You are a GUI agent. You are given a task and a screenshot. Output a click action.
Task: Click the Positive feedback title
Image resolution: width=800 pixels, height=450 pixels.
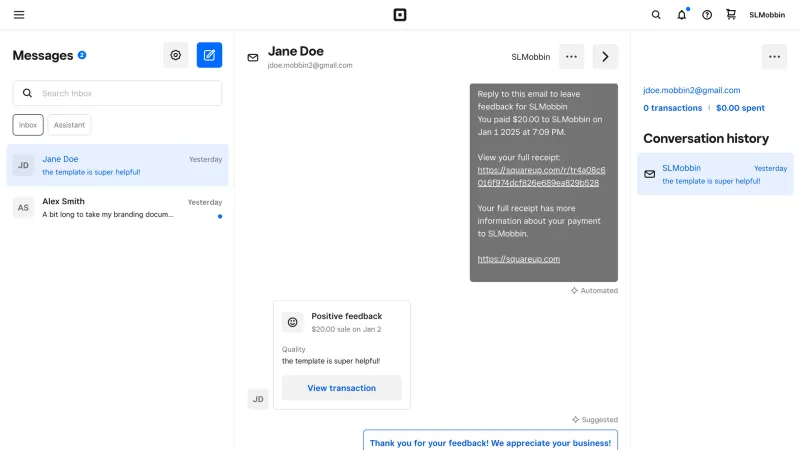346,316
